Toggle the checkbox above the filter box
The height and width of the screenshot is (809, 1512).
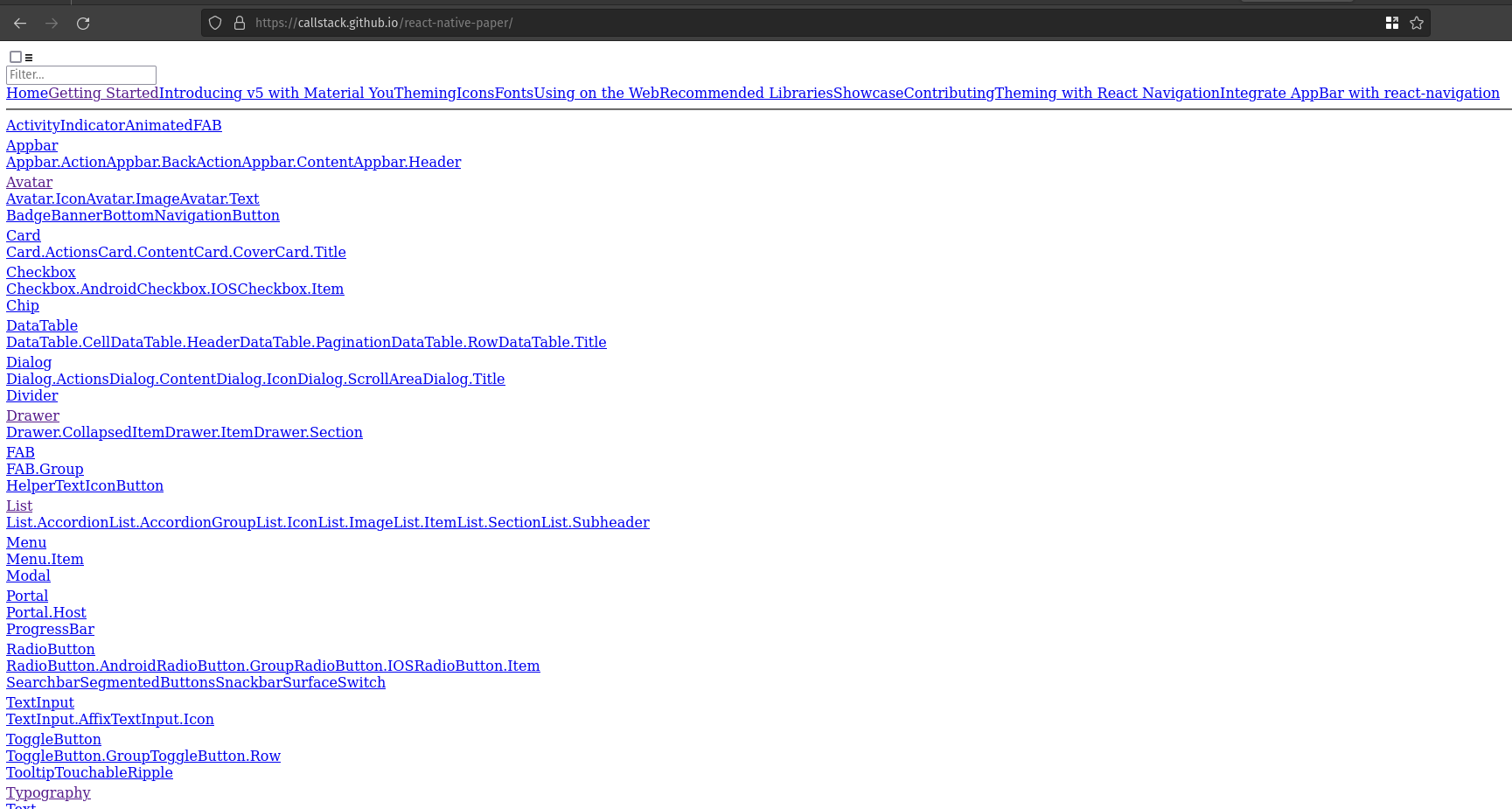pos(15,56)
